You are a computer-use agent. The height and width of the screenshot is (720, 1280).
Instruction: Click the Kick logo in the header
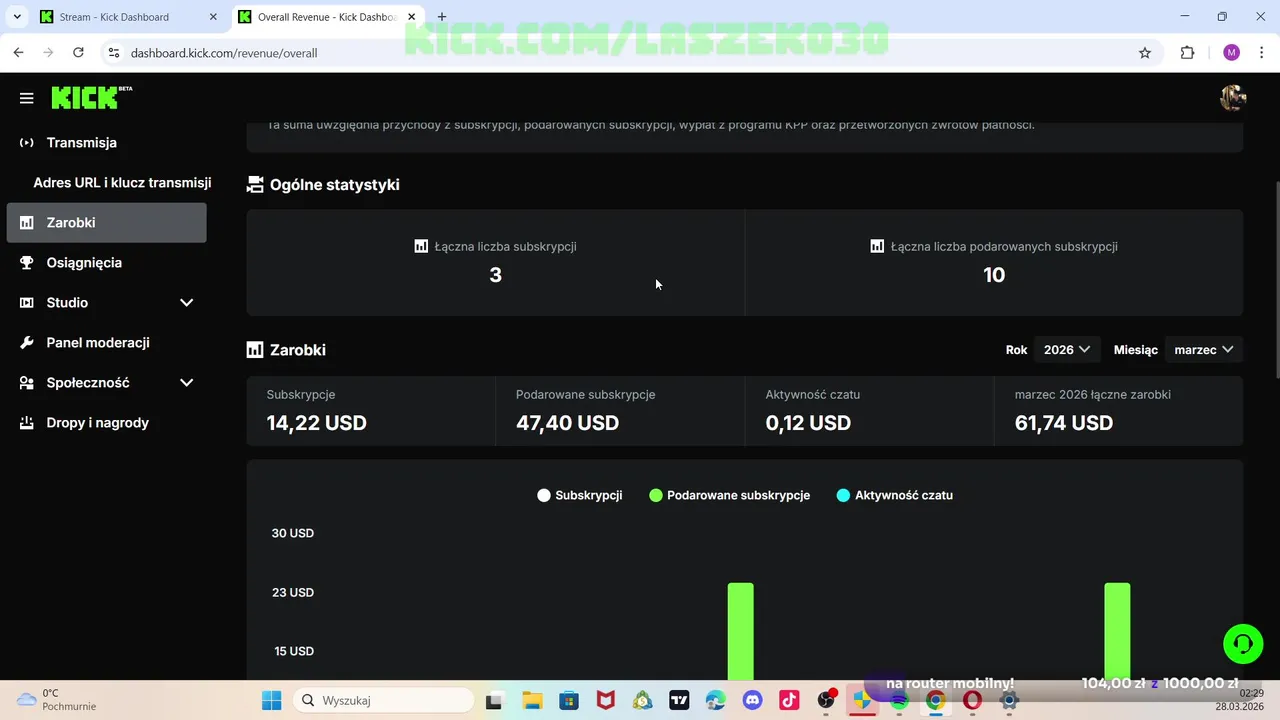pyautogui.click(x=91, y=97)
